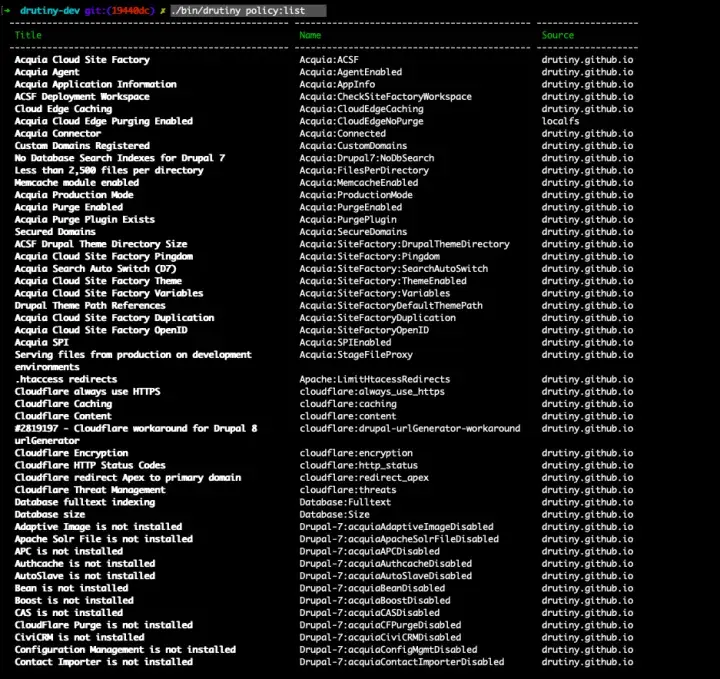Select 'Drupal-7:acquiaAdaptiveImageDisabled' name
Viewport: 720px width, 679px height.
tap(397, 527)
